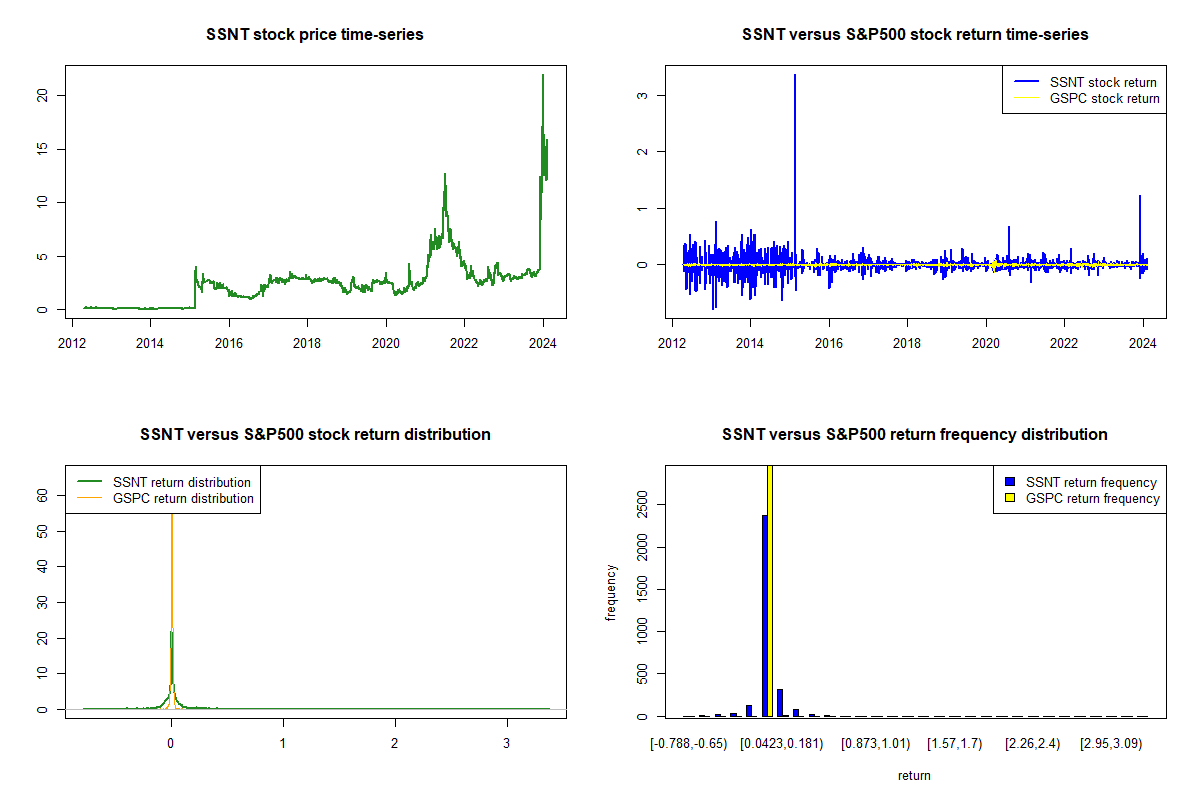Click the 'SSNT versus S&P500 stock return time-series' title
The height and width of the screenshot is (800, 1200).
[x=915, y=35]
